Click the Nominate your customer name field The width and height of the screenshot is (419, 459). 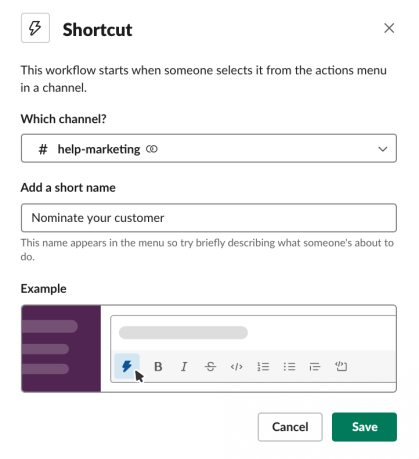(x=209, y=218)
